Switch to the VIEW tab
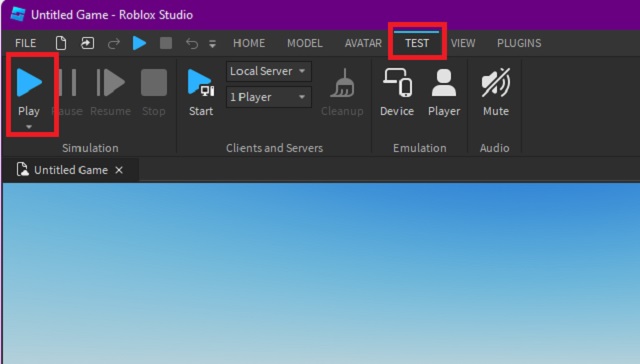640x364 pixels. coord(463,43)
